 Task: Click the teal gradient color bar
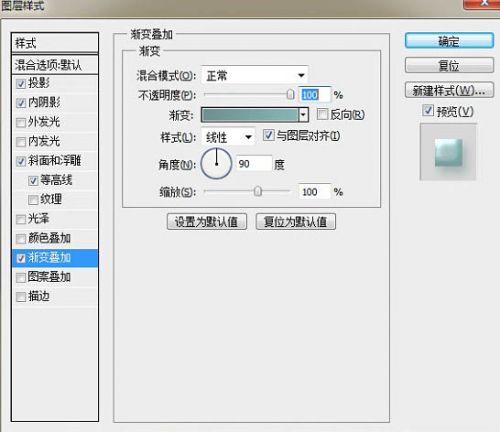click(x=250, y=115)
